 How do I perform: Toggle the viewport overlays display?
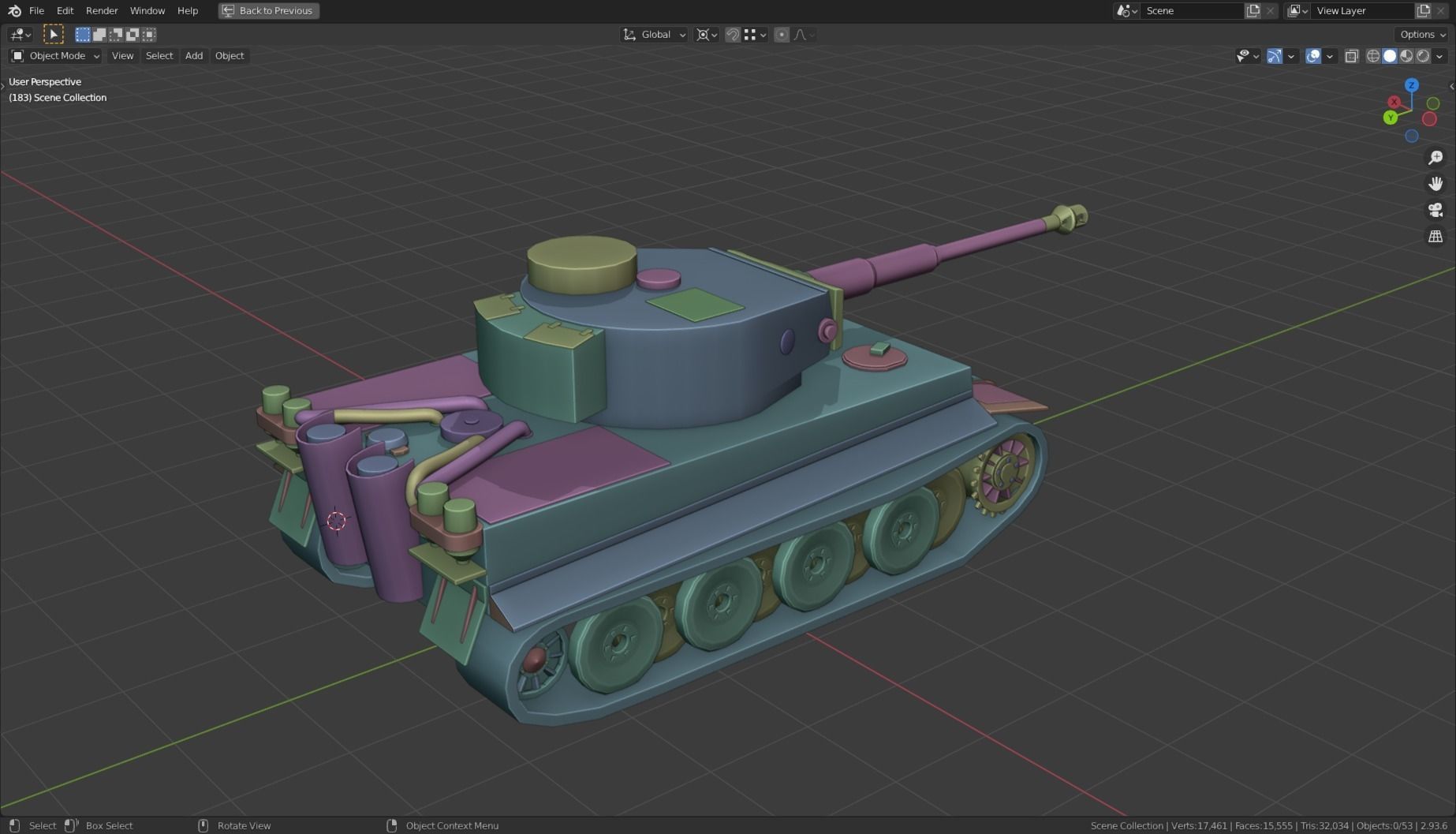coord(1313,56)
